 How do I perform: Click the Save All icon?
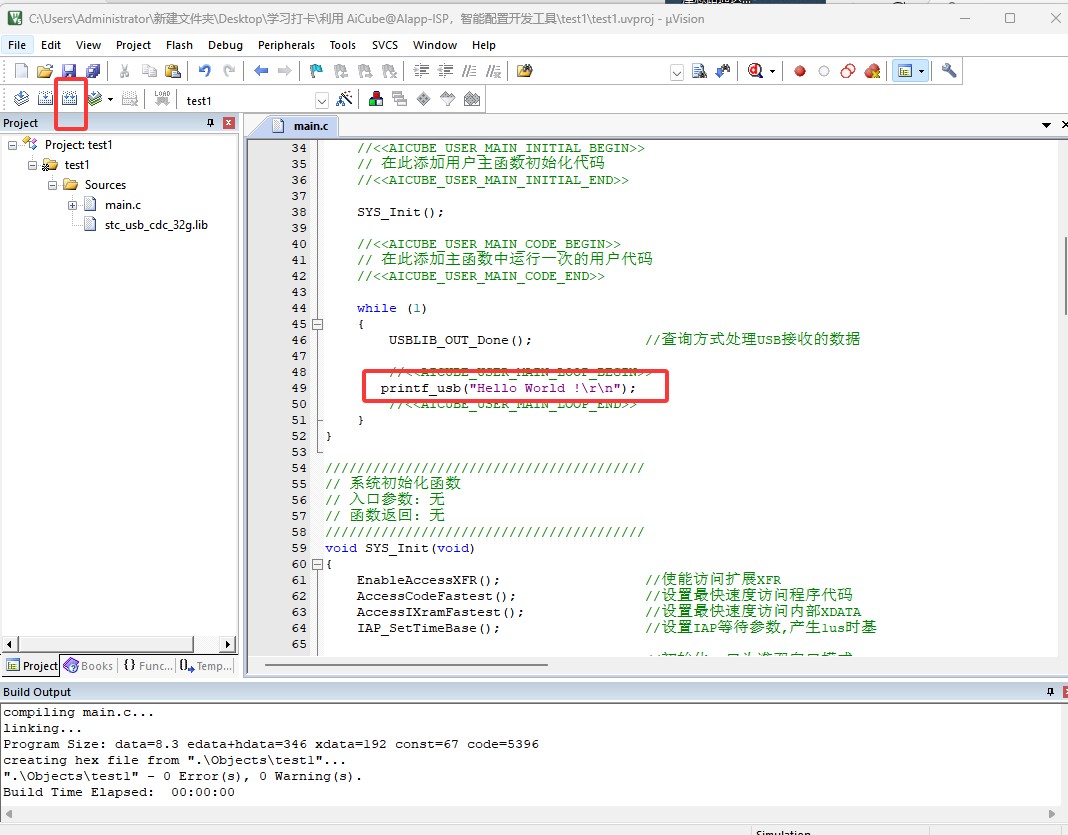tap(93, 71)
